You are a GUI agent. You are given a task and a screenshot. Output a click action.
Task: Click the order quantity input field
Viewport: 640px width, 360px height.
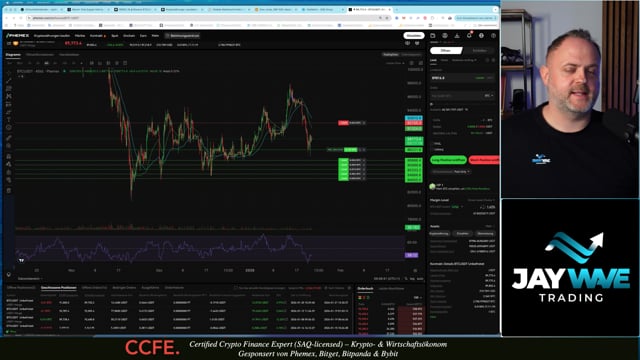462,96
